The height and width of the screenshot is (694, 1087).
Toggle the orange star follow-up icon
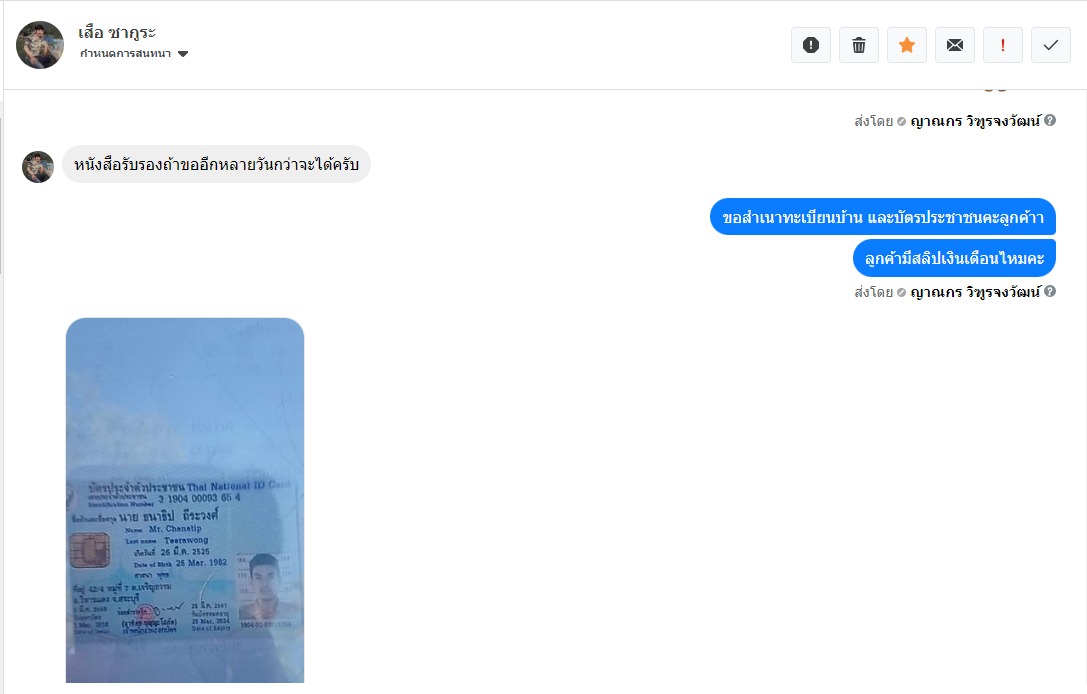tap(907, 45)
